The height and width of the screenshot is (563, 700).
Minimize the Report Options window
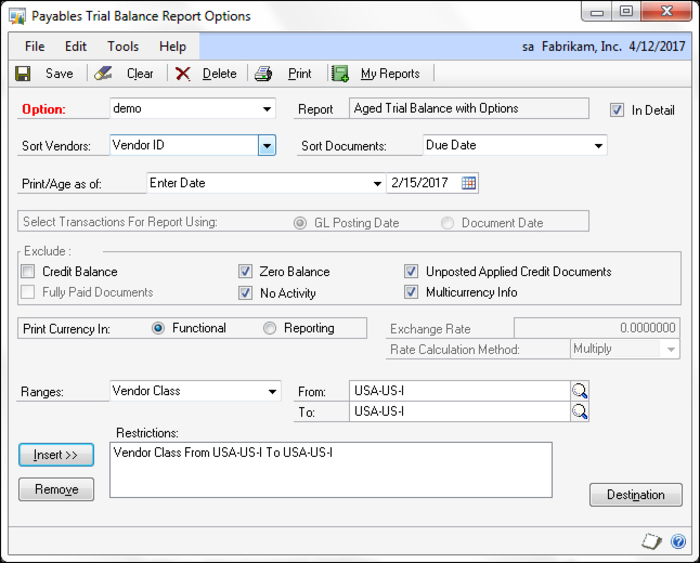click(597, 12)
